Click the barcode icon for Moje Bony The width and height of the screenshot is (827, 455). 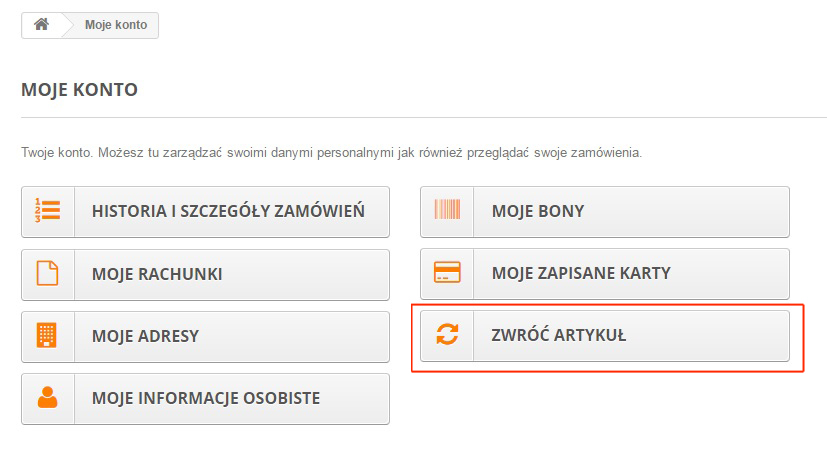[x=447, y=209]
